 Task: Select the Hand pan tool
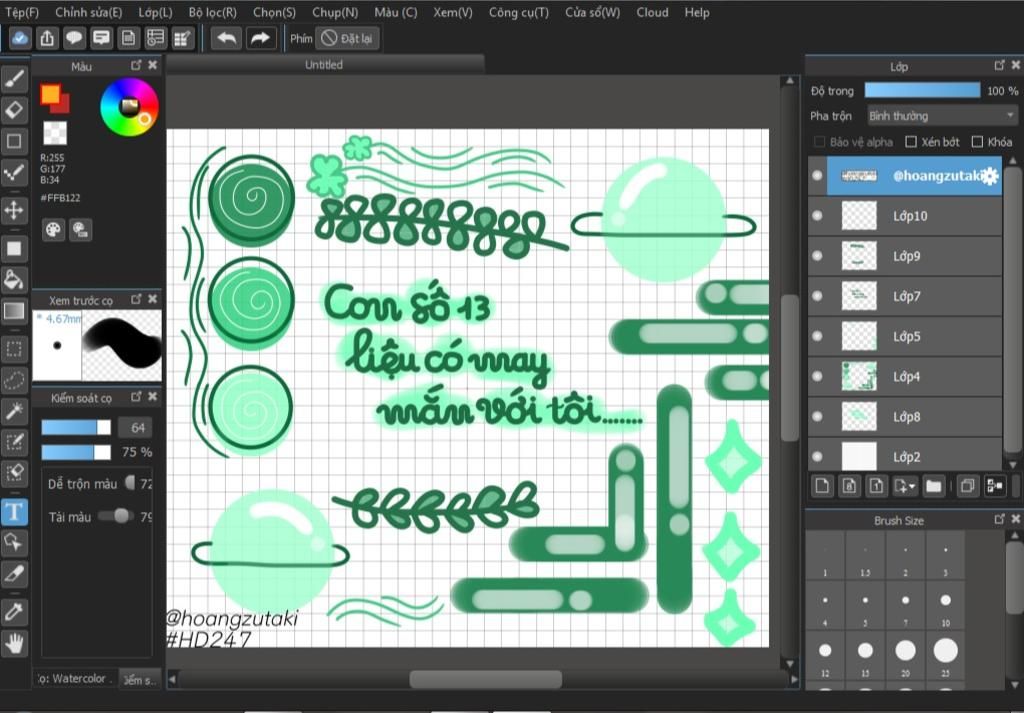tap(14, 644)
